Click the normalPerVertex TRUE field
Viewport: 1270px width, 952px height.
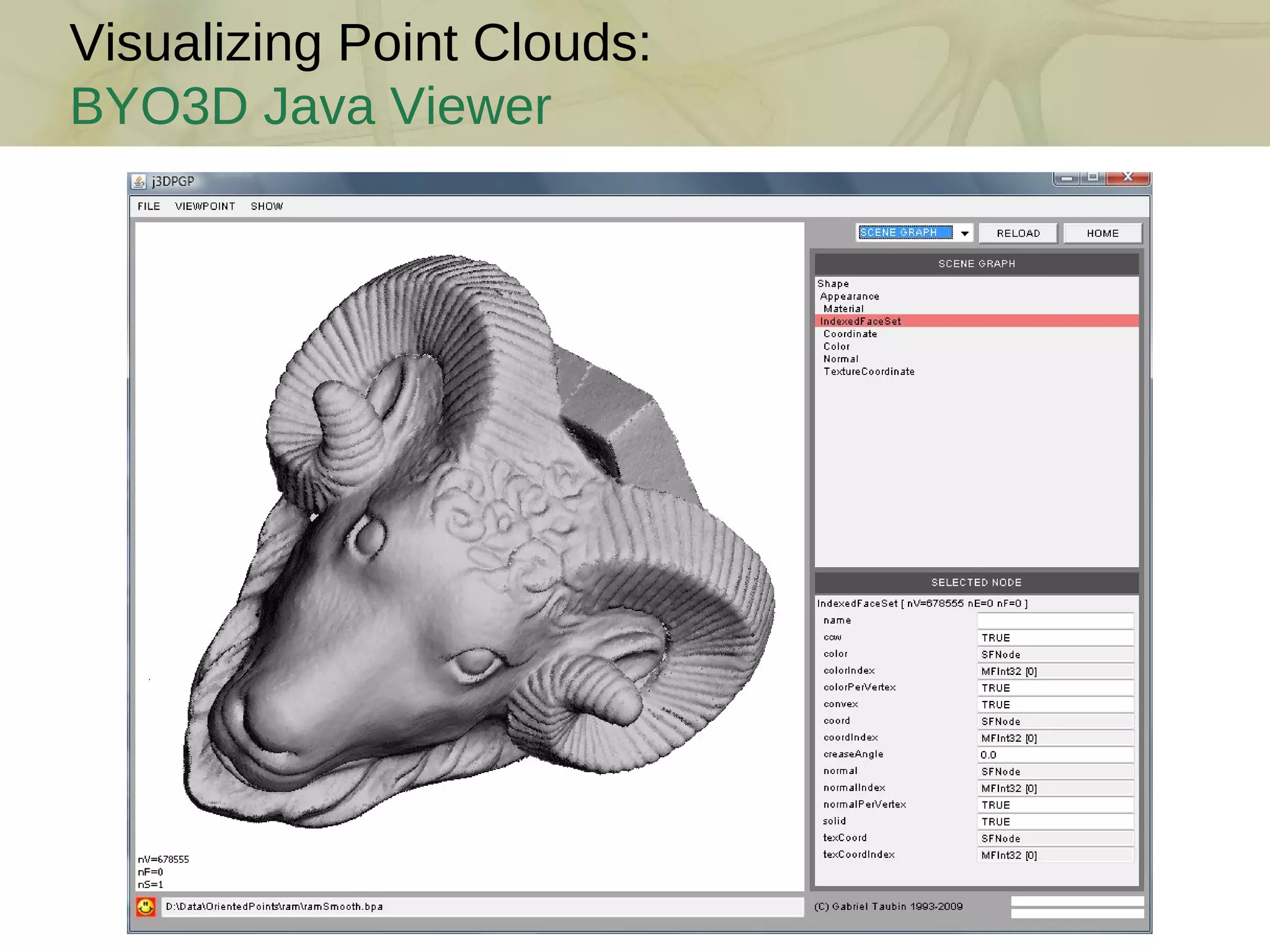[1055, 805]
